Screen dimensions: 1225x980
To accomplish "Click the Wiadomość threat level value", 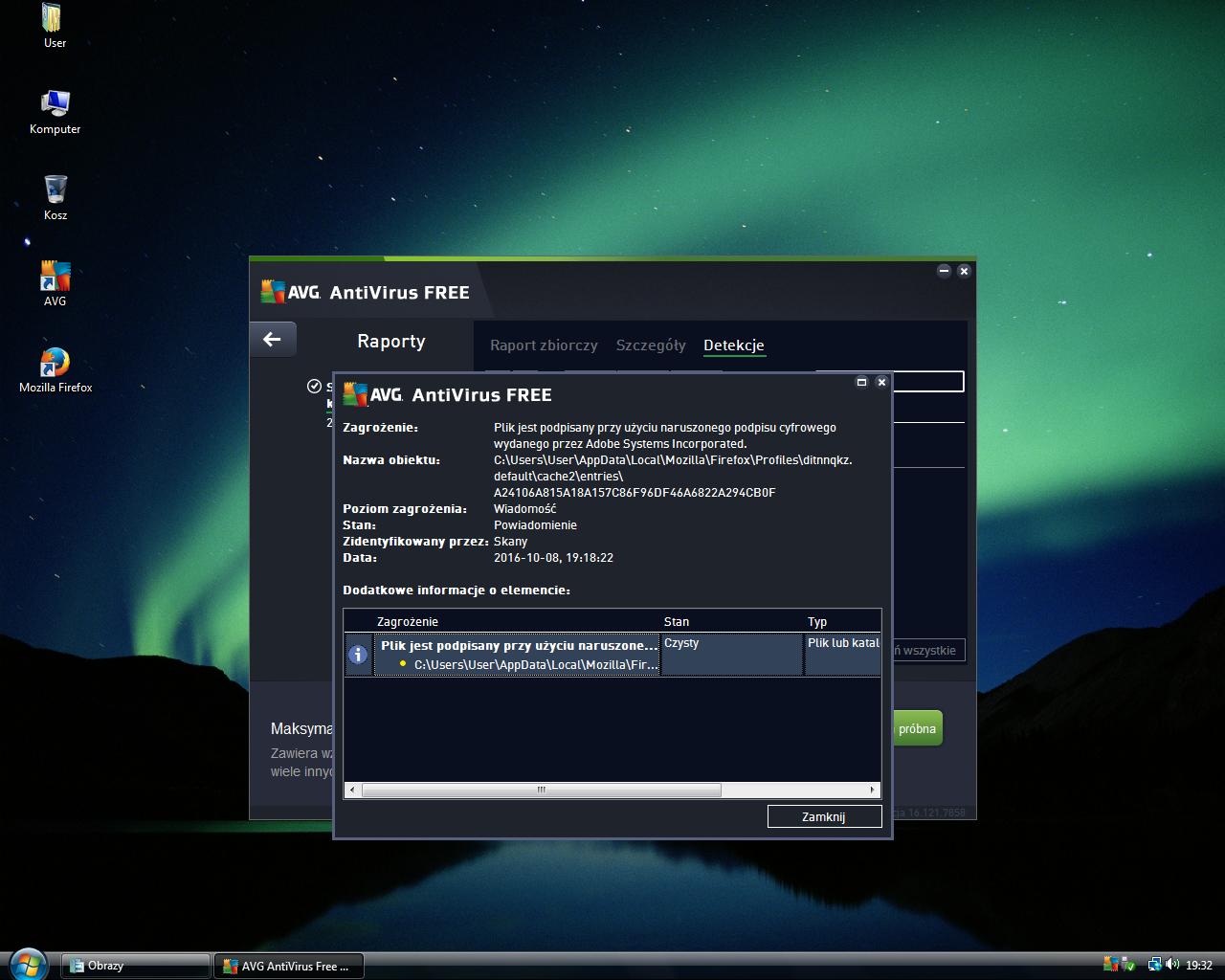I will click(x=524, y=508).
